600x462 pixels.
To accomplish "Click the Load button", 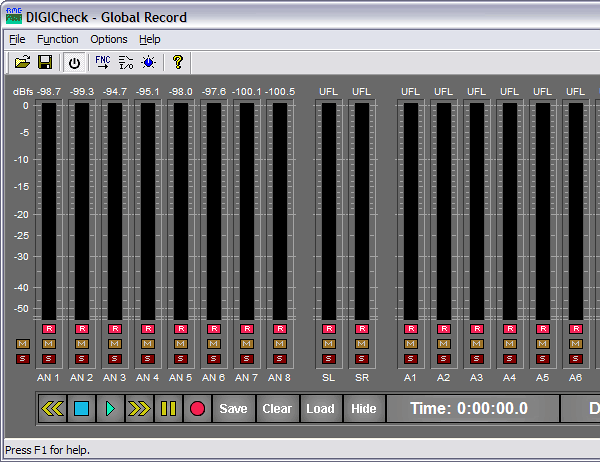I will coord(321,408).
